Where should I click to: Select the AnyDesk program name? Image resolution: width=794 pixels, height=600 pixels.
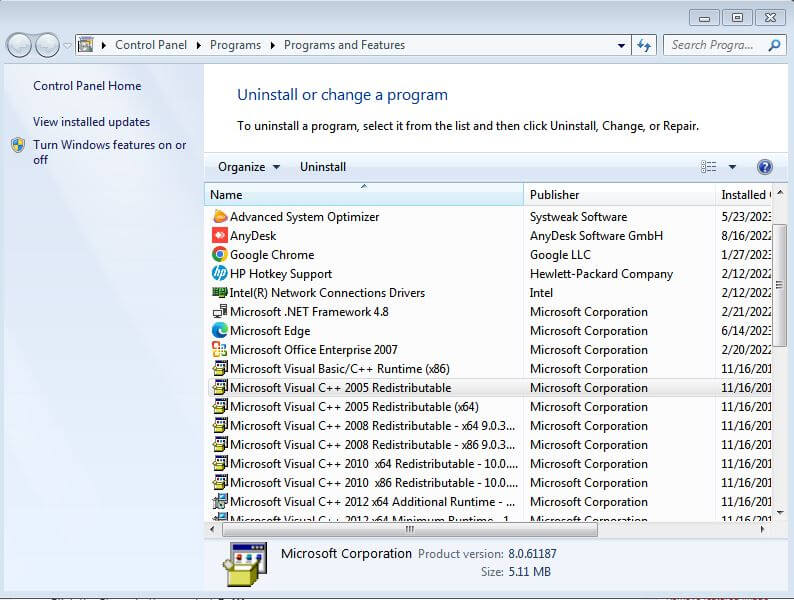(253, 236)
